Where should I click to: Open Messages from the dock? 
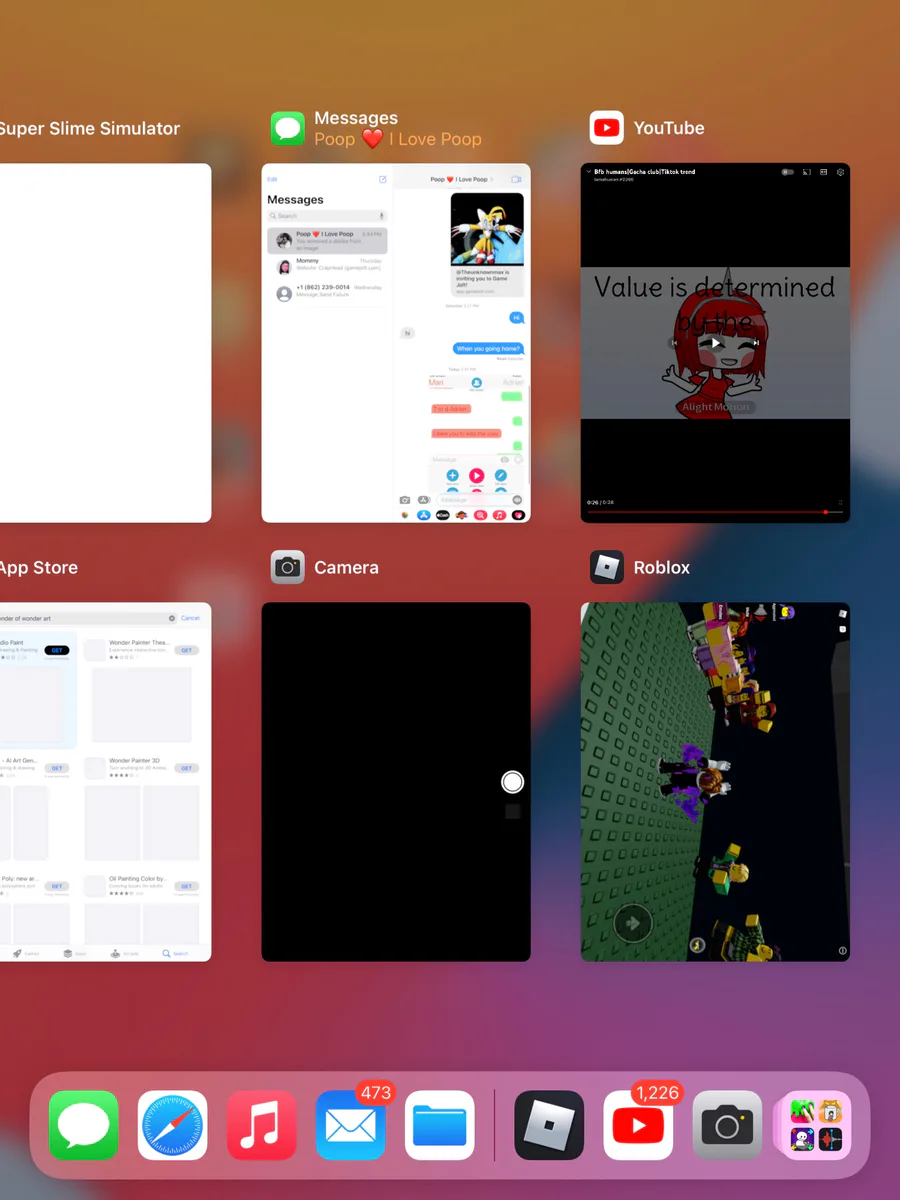point(84,1125)
